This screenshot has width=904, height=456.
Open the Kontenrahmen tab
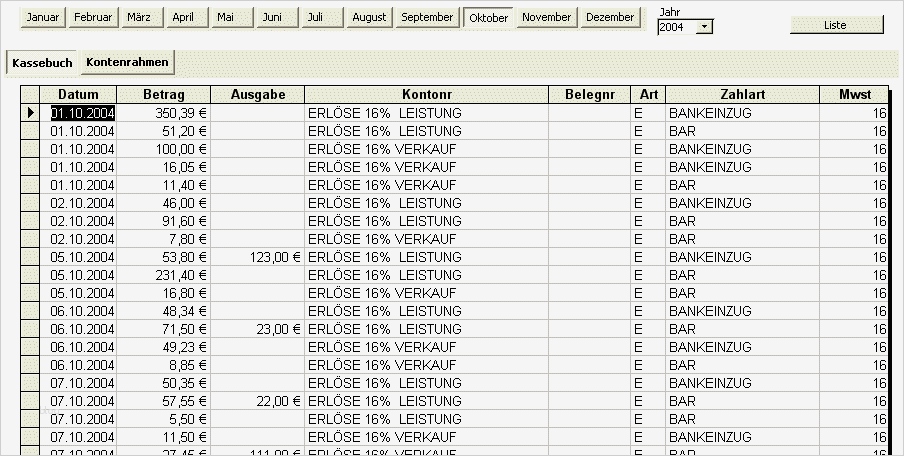point(127,62)
